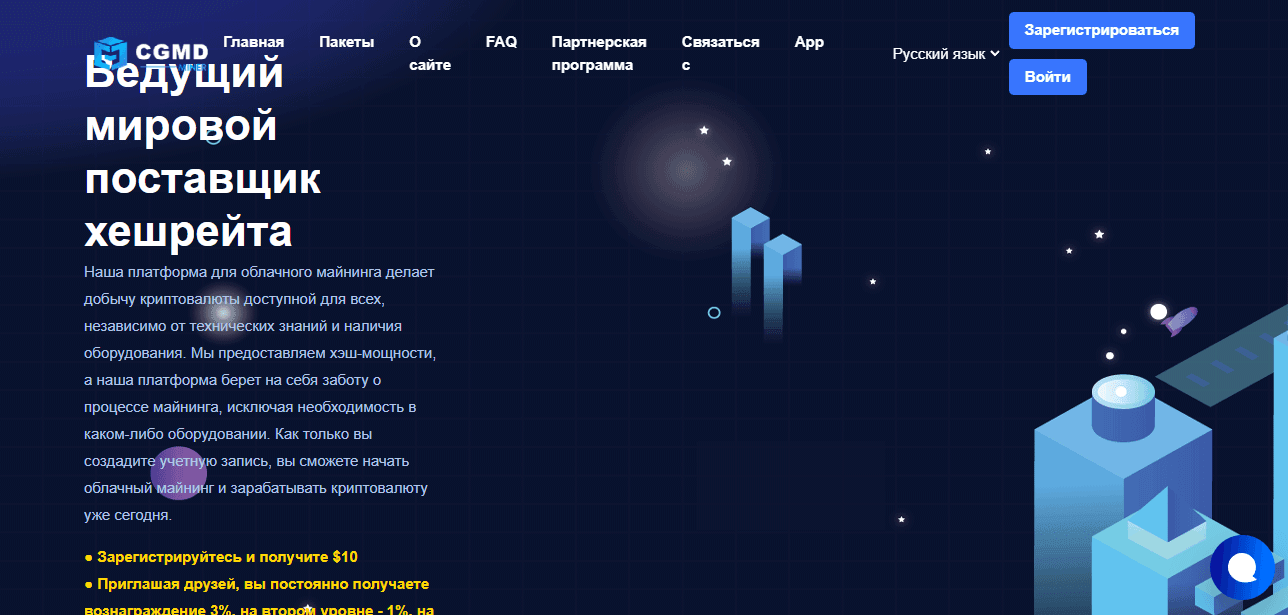
Task: Click the white ball next to the rocket
Action: point(1158,312)
